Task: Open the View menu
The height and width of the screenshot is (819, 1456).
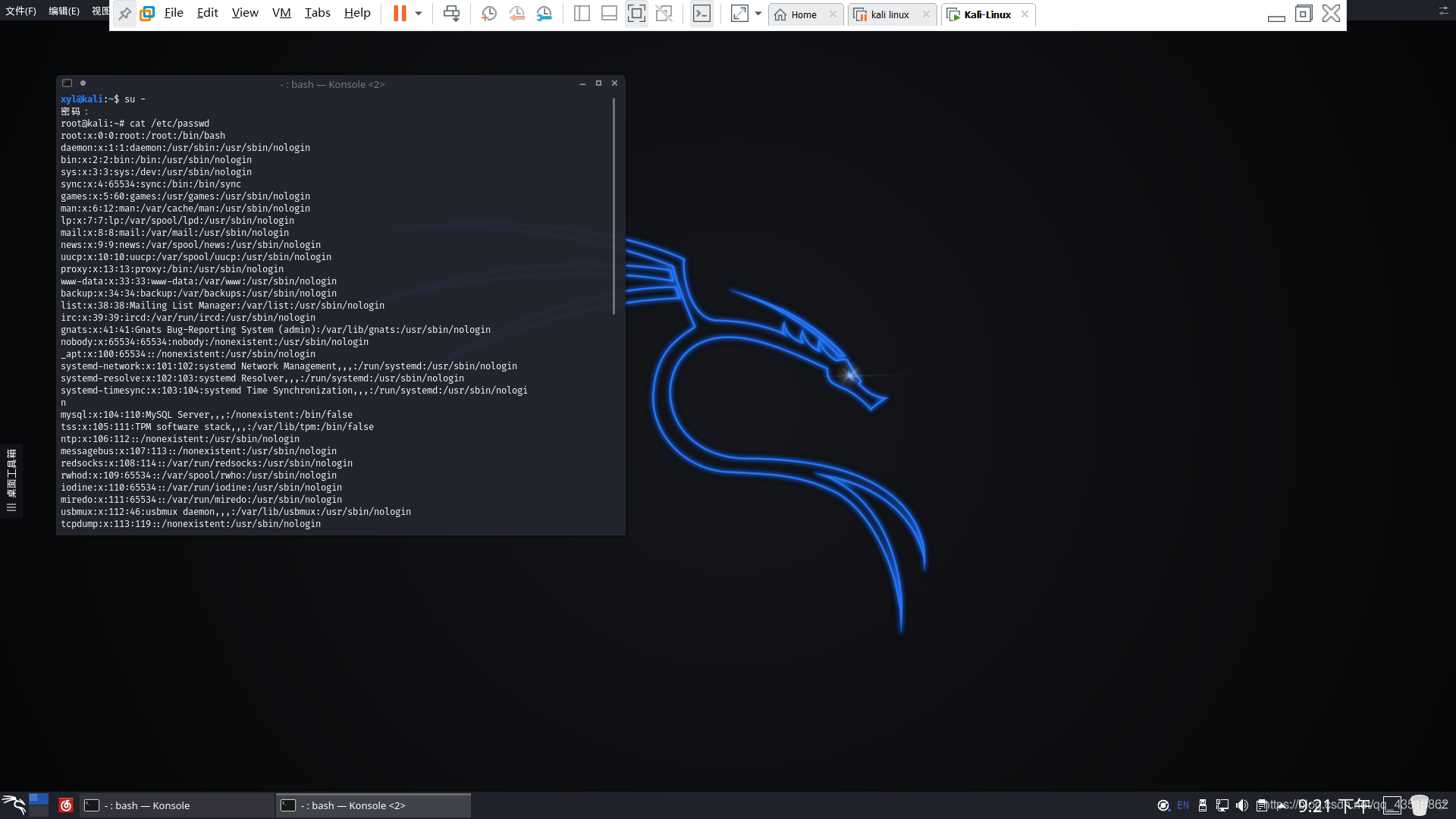Action: [x=245, y=13]
